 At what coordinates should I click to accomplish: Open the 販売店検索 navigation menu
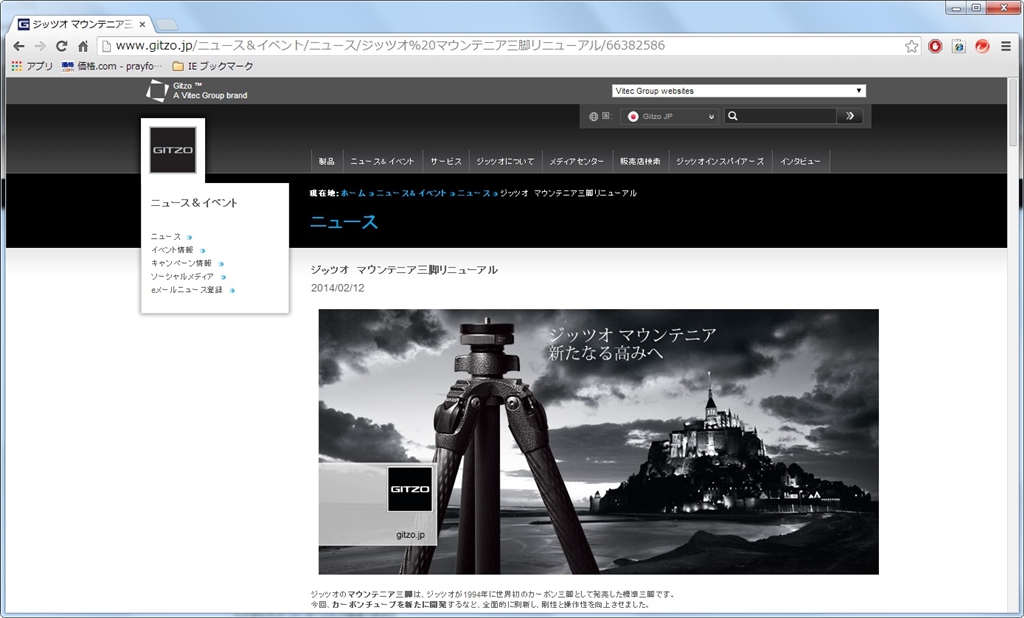(x=640, y=161)
